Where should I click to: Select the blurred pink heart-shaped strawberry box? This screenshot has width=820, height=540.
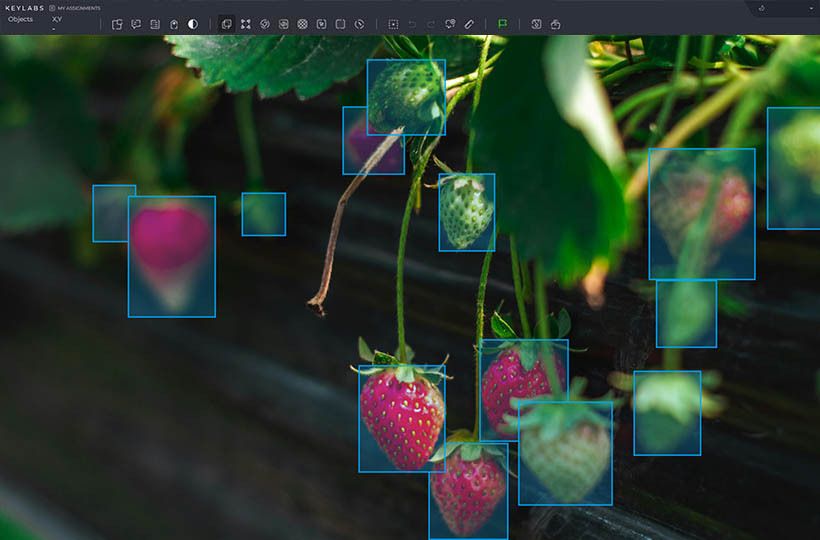(x=172, y=256)
